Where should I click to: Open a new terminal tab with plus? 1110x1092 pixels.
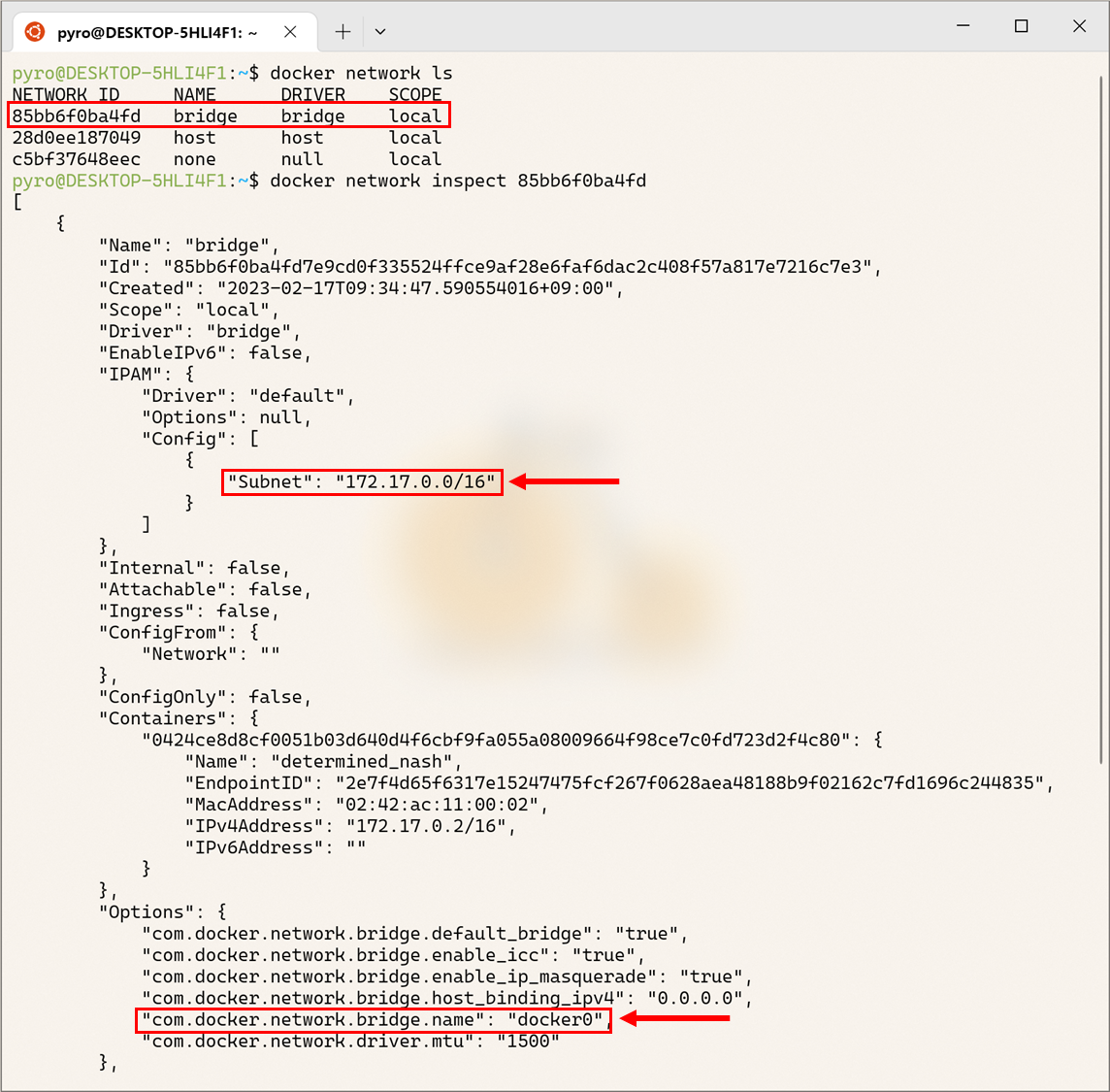(x=343, y=32)
